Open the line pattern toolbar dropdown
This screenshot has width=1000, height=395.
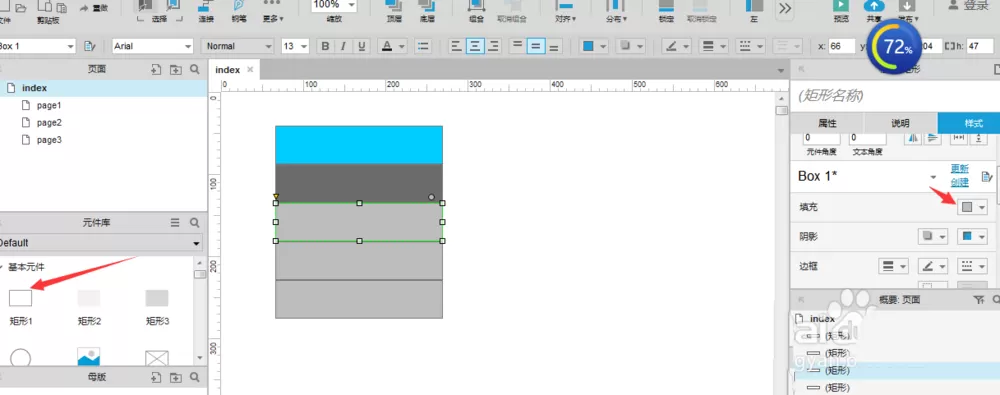point(750,46)
